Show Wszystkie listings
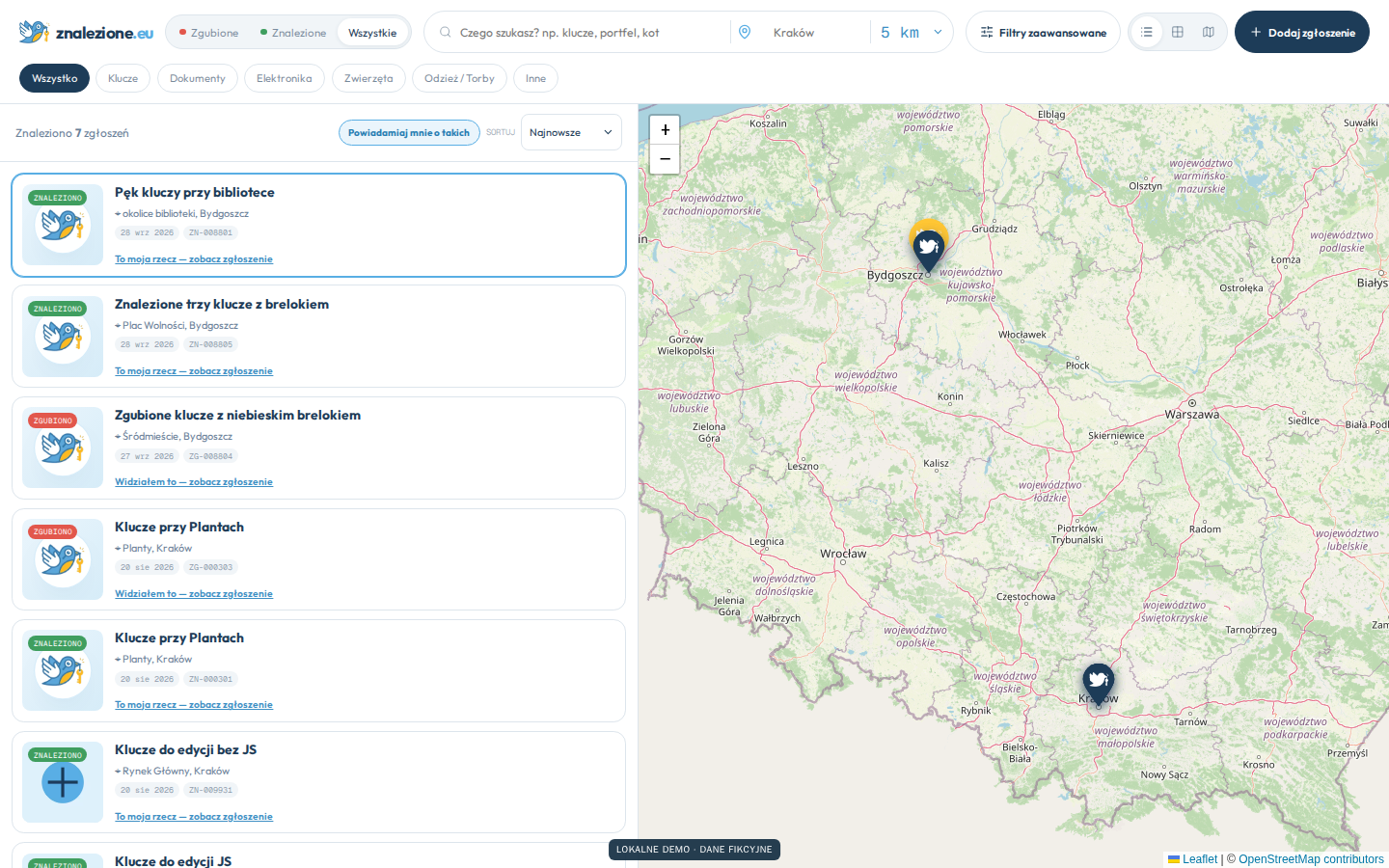 [372, 32]
